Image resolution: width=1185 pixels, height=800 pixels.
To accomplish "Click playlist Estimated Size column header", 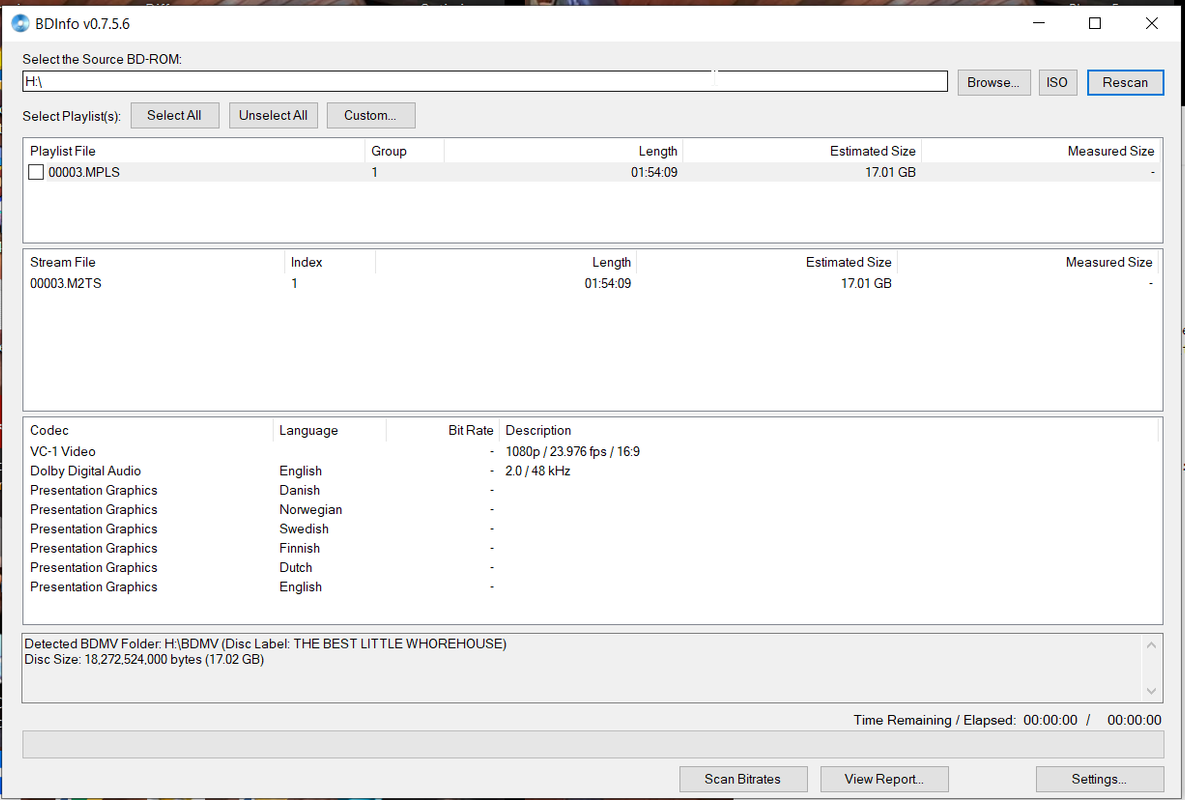I will tap(802, 151).
